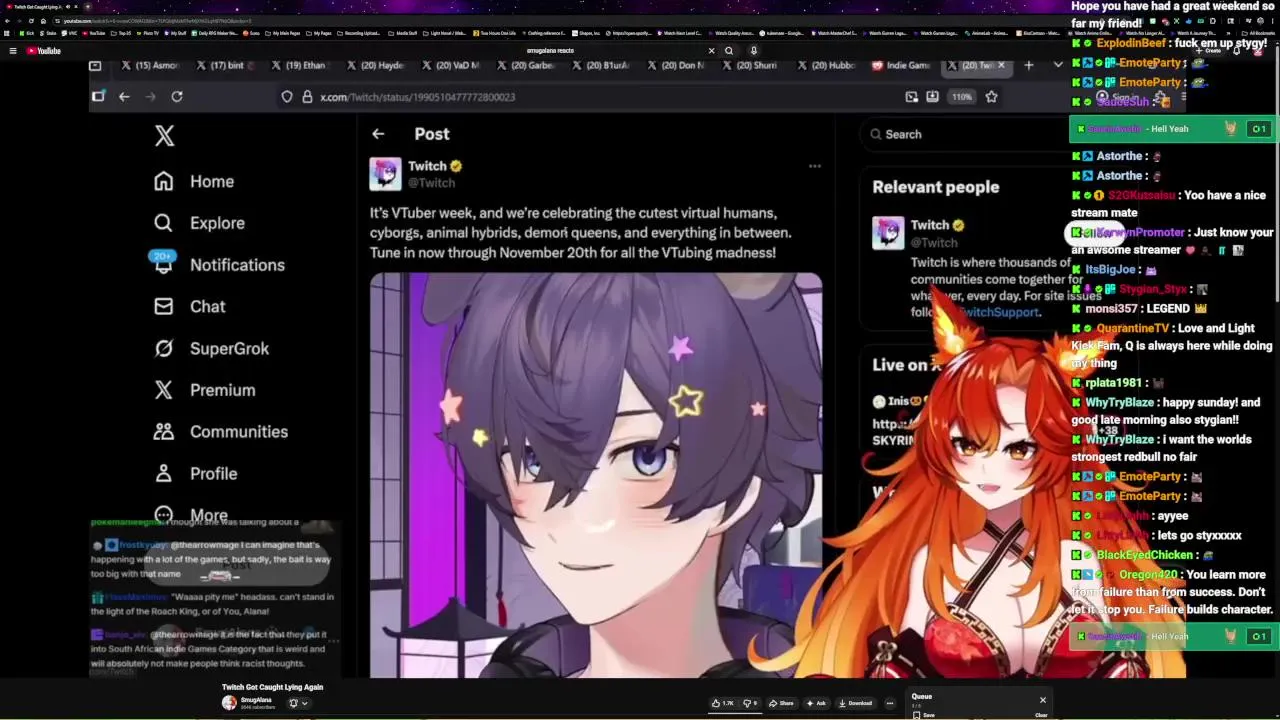Click the Ask button
The width and height of the screenshot is (1280, 720).
click(816, 703)
